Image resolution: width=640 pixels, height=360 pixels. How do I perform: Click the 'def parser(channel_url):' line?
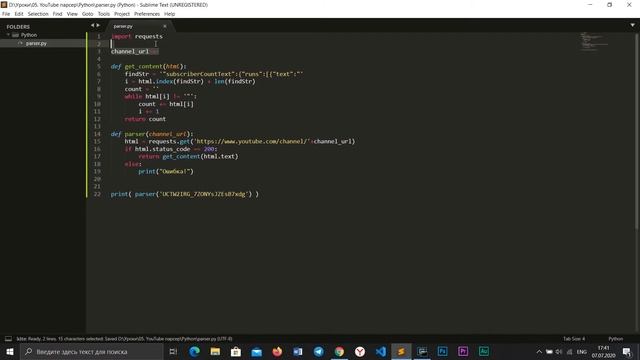152,134
